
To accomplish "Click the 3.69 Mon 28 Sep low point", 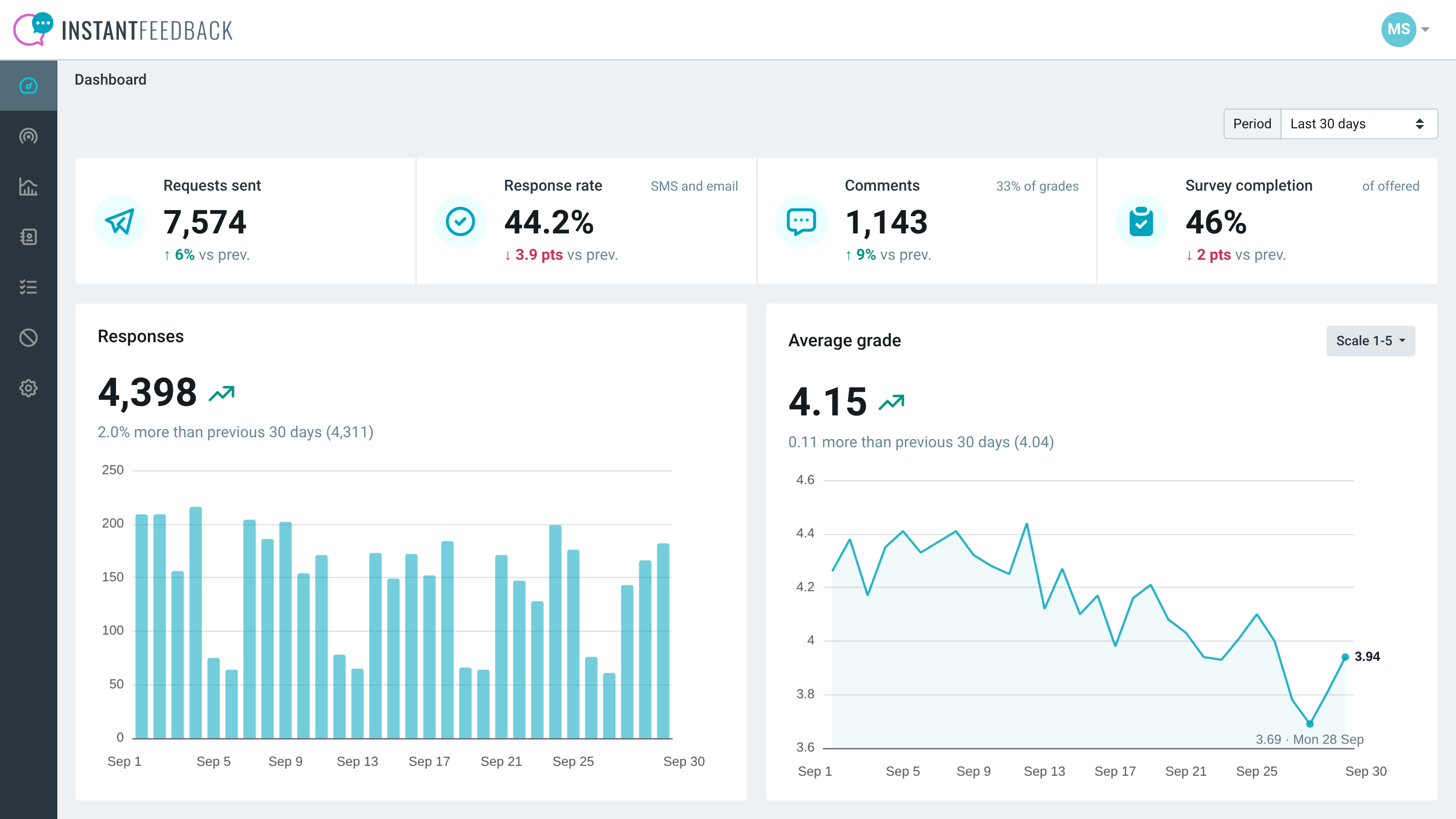I will pyautogui.click(x=1309, y=723).
